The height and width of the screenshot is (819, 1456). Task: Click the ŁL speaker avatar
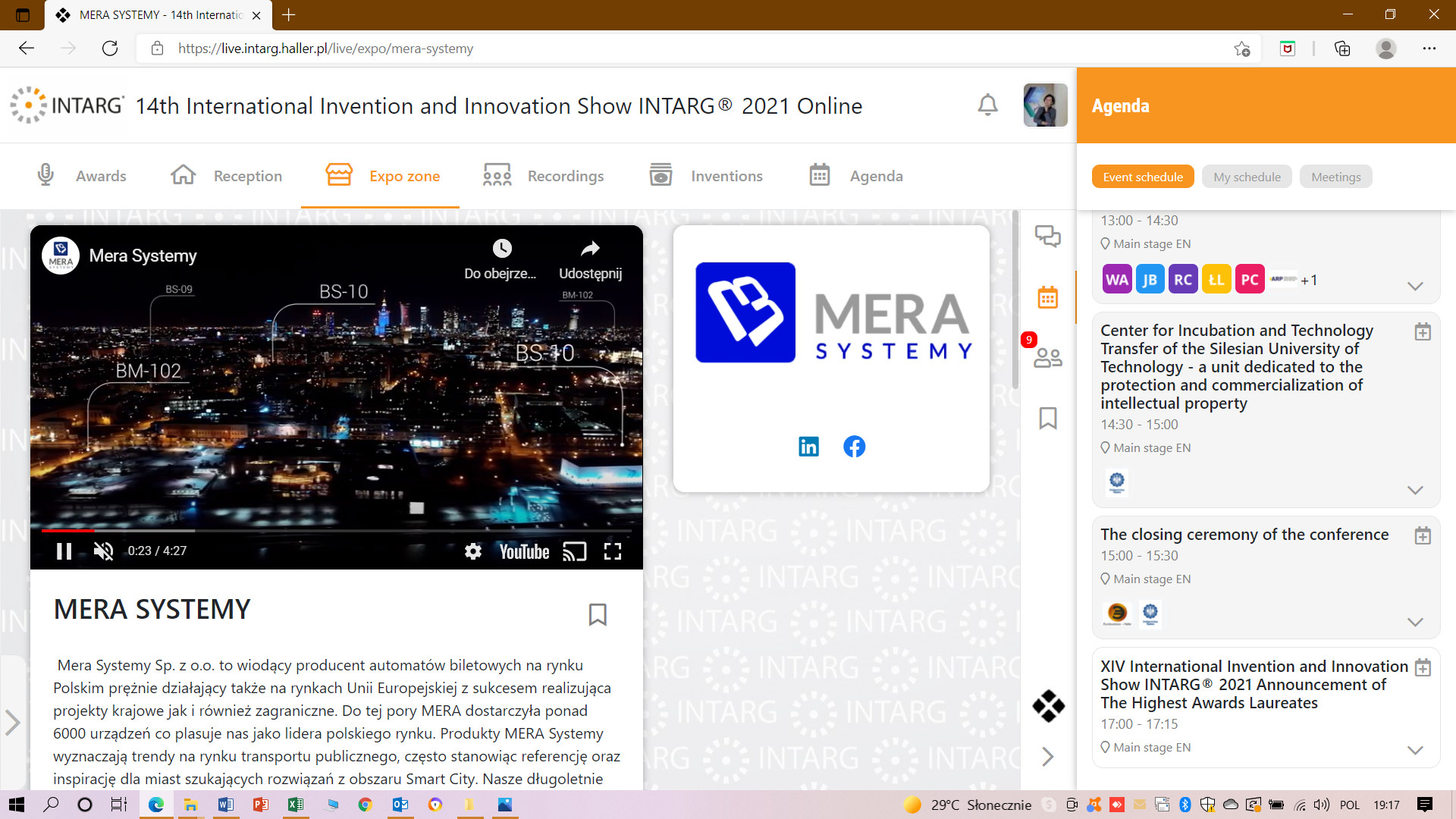pos(1216,279)
